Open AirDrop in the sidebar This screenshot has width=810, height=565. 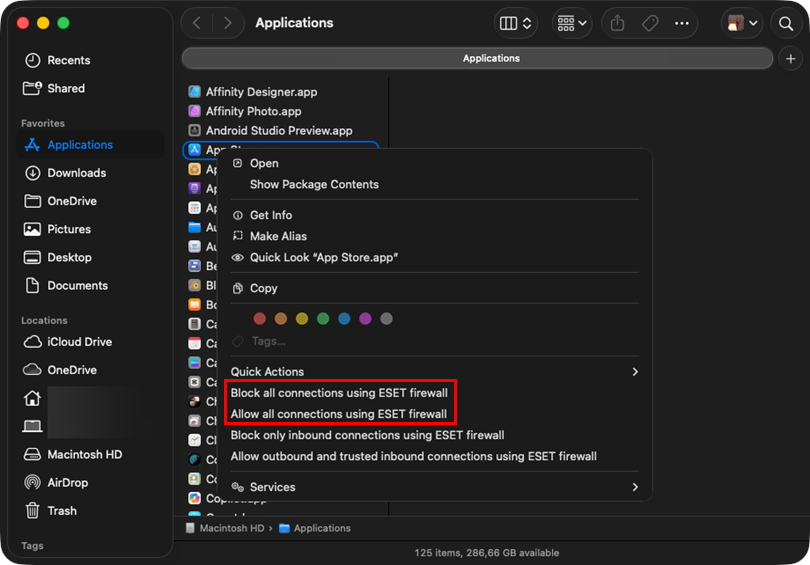coord(67,482)
